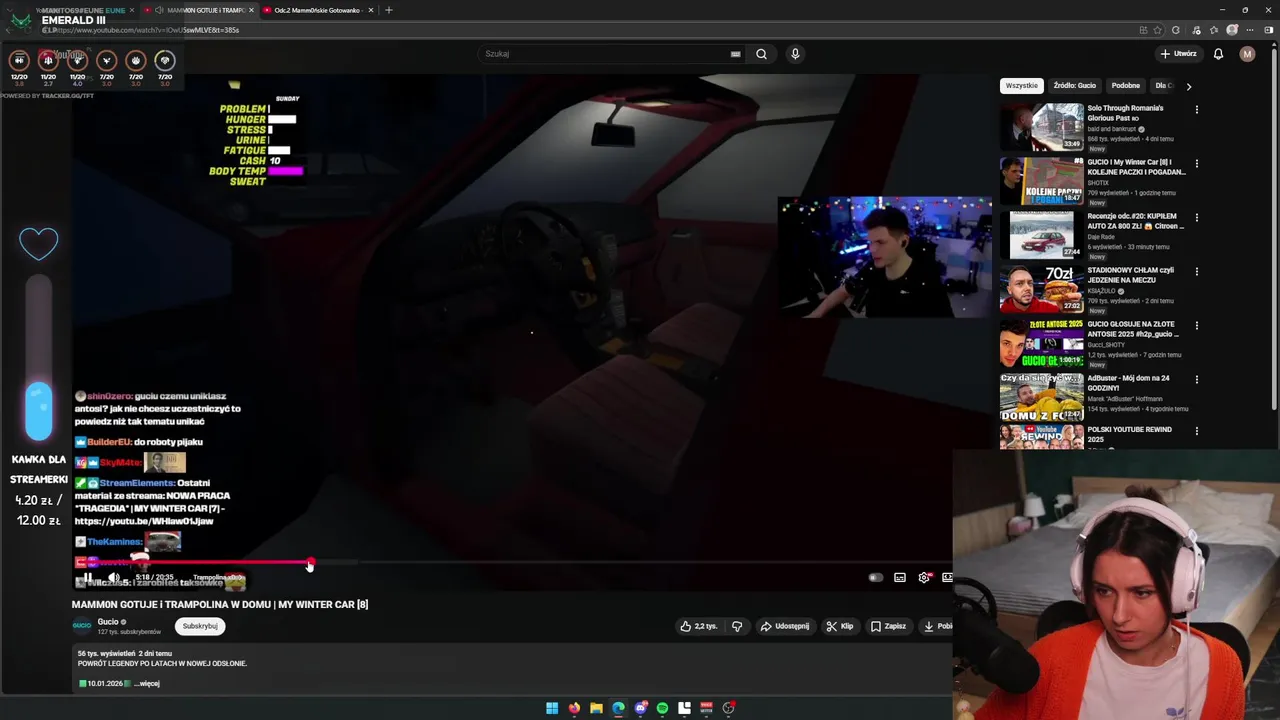Open Discord from the taskbar
The height and width of the screenshot is (720, 1280).
640,708
